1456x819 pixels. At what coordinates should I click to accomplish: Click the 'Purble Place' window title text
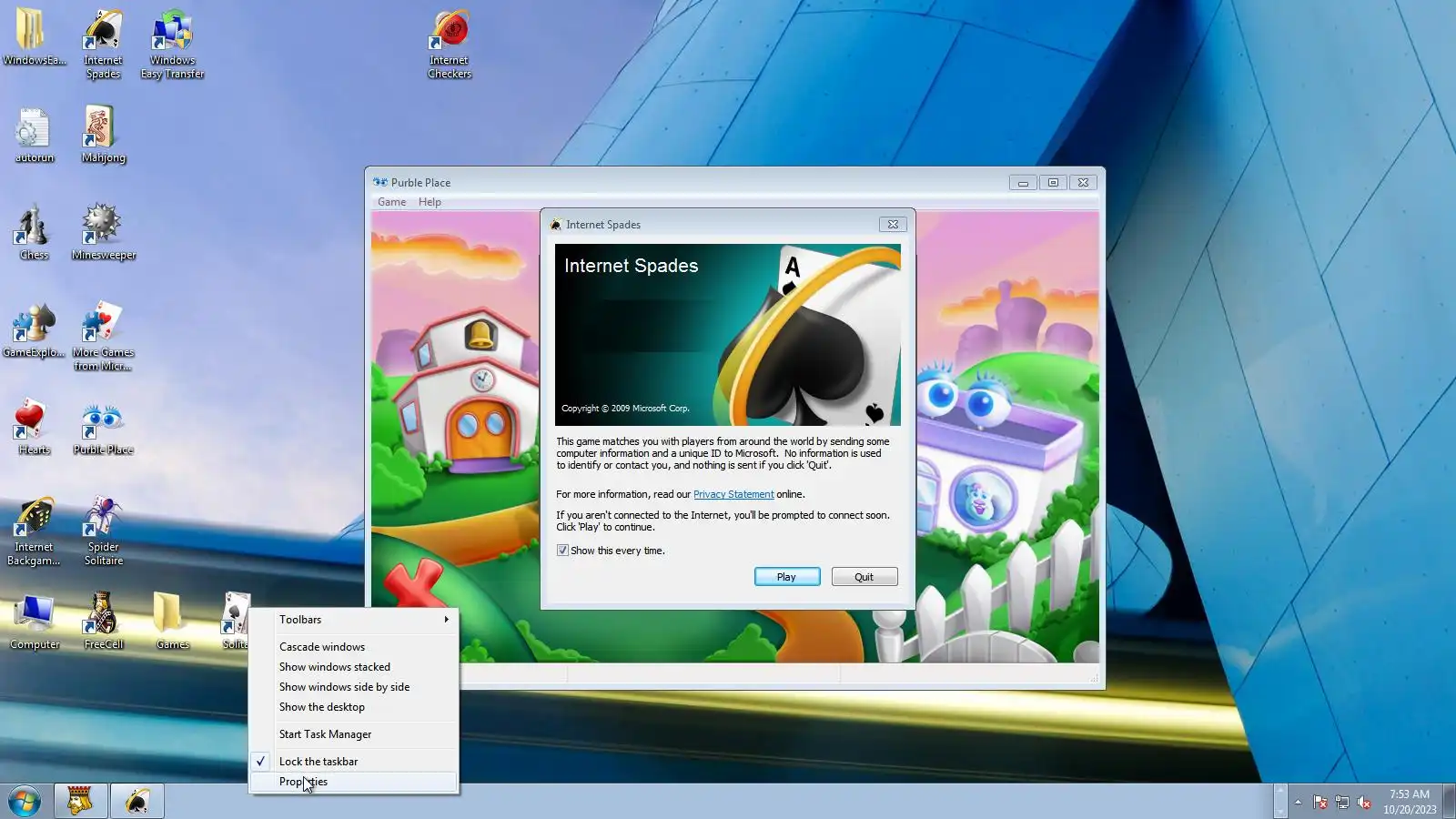[x=420, y=183]
